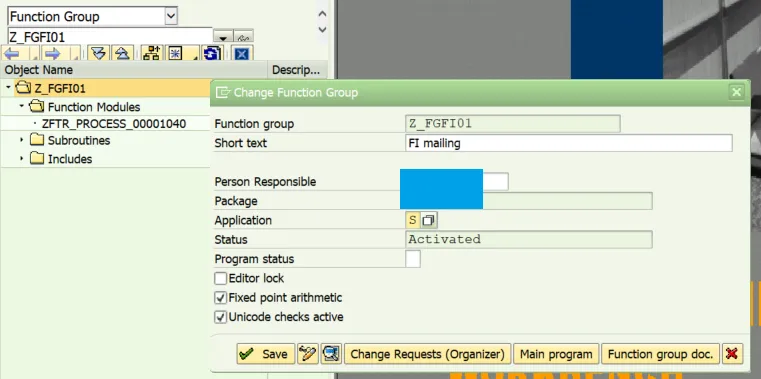The width and height of the screenshot is (761, 379).
Task: Click the Short text field with FI mailing
Action: coord(569,143)
